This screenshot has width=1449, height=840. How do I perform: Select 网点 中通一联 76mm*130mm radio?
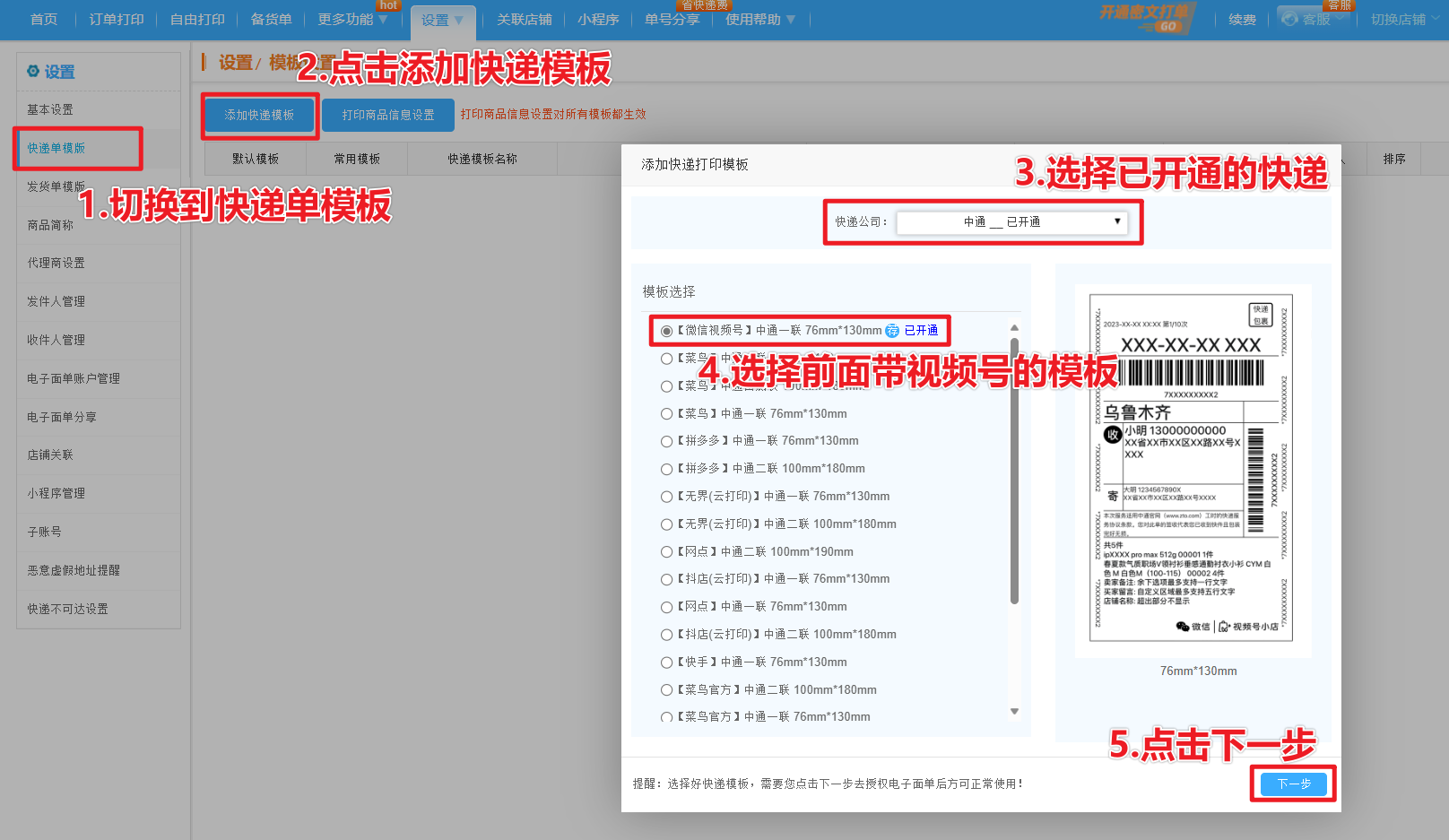point(666,607)
